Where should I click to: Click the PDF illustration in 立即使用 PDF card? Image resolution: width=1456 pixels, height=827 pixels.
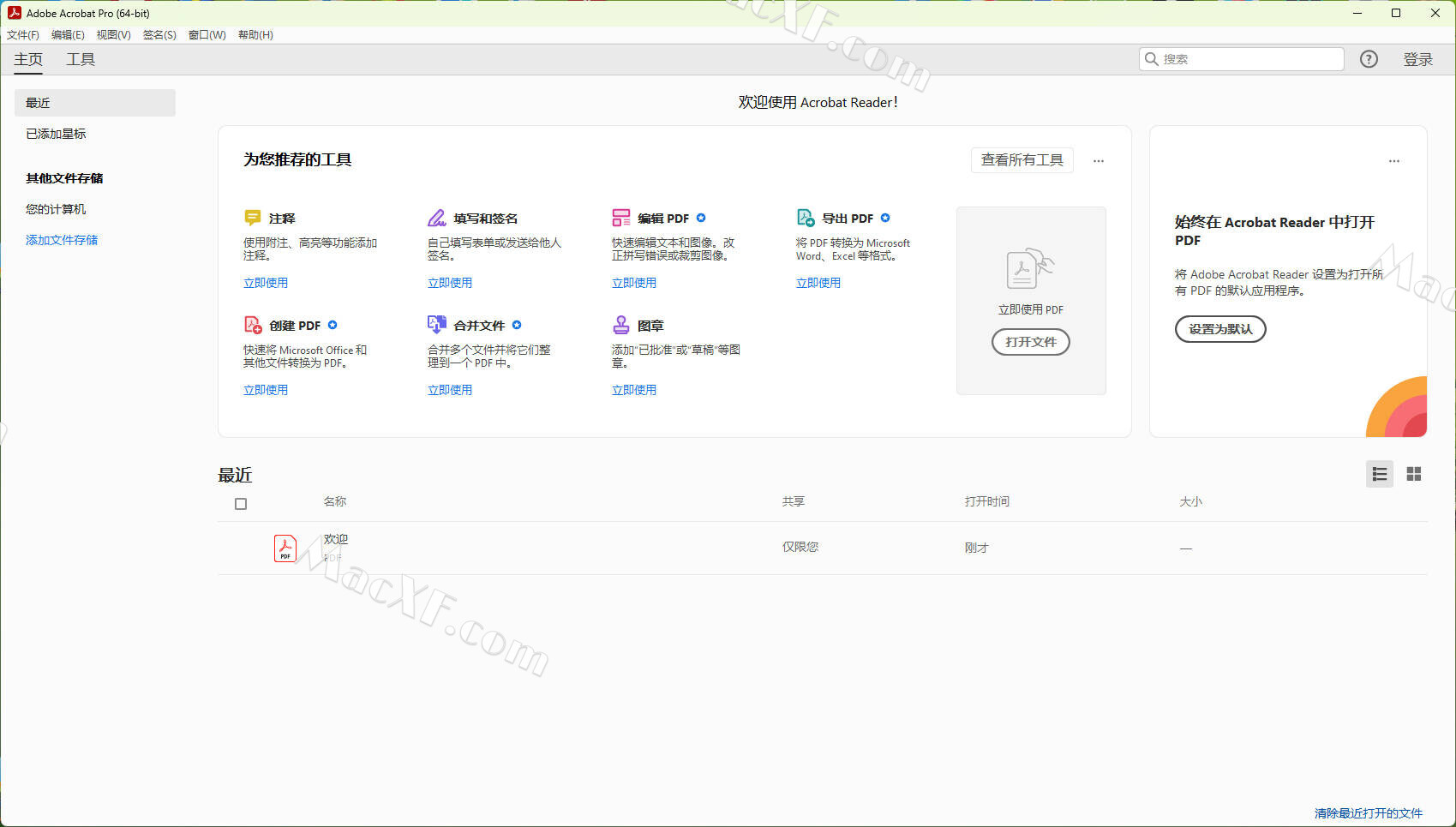point(1030,269)
